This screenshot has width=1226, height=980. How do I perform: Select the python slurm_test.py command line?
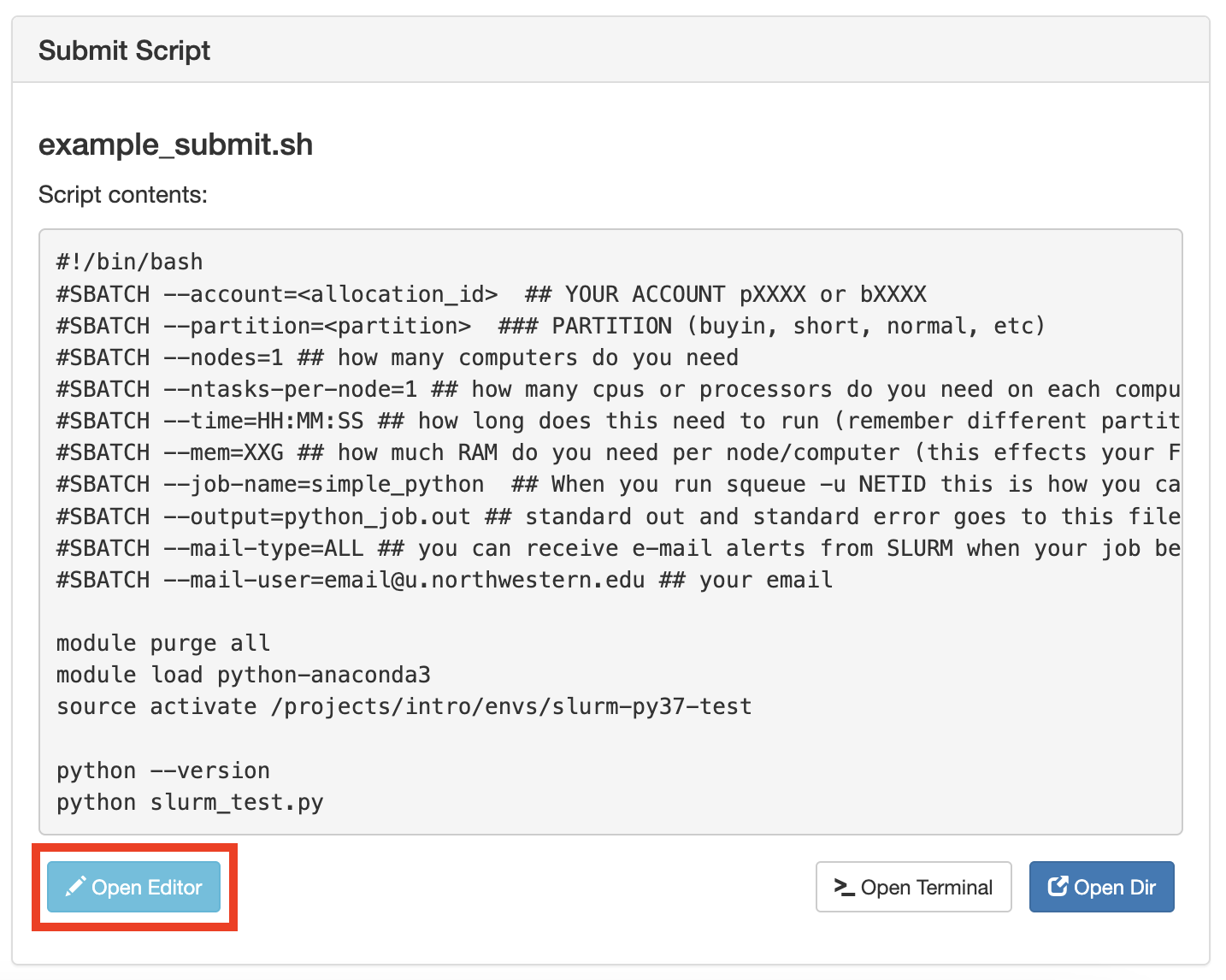click(190, 801)
